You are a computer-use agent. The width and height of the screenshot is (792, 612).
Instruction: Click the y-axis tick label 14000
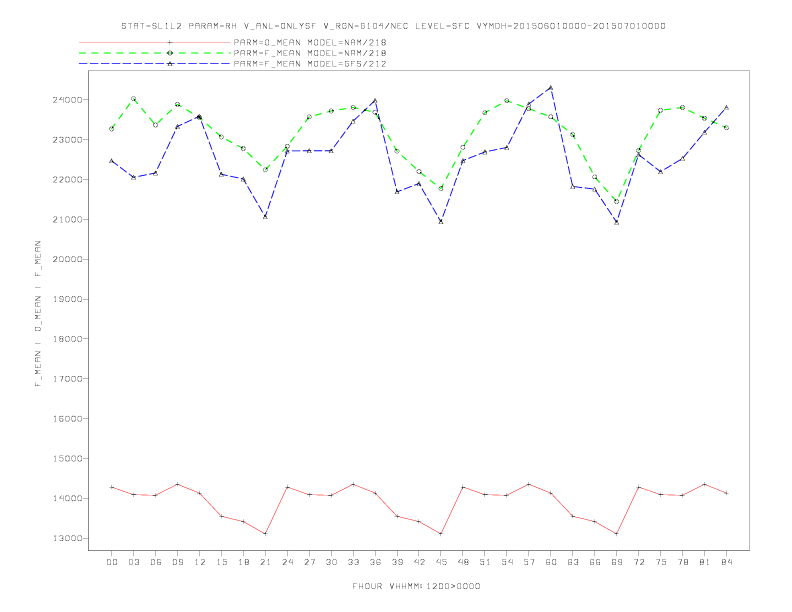pos(67,498)
